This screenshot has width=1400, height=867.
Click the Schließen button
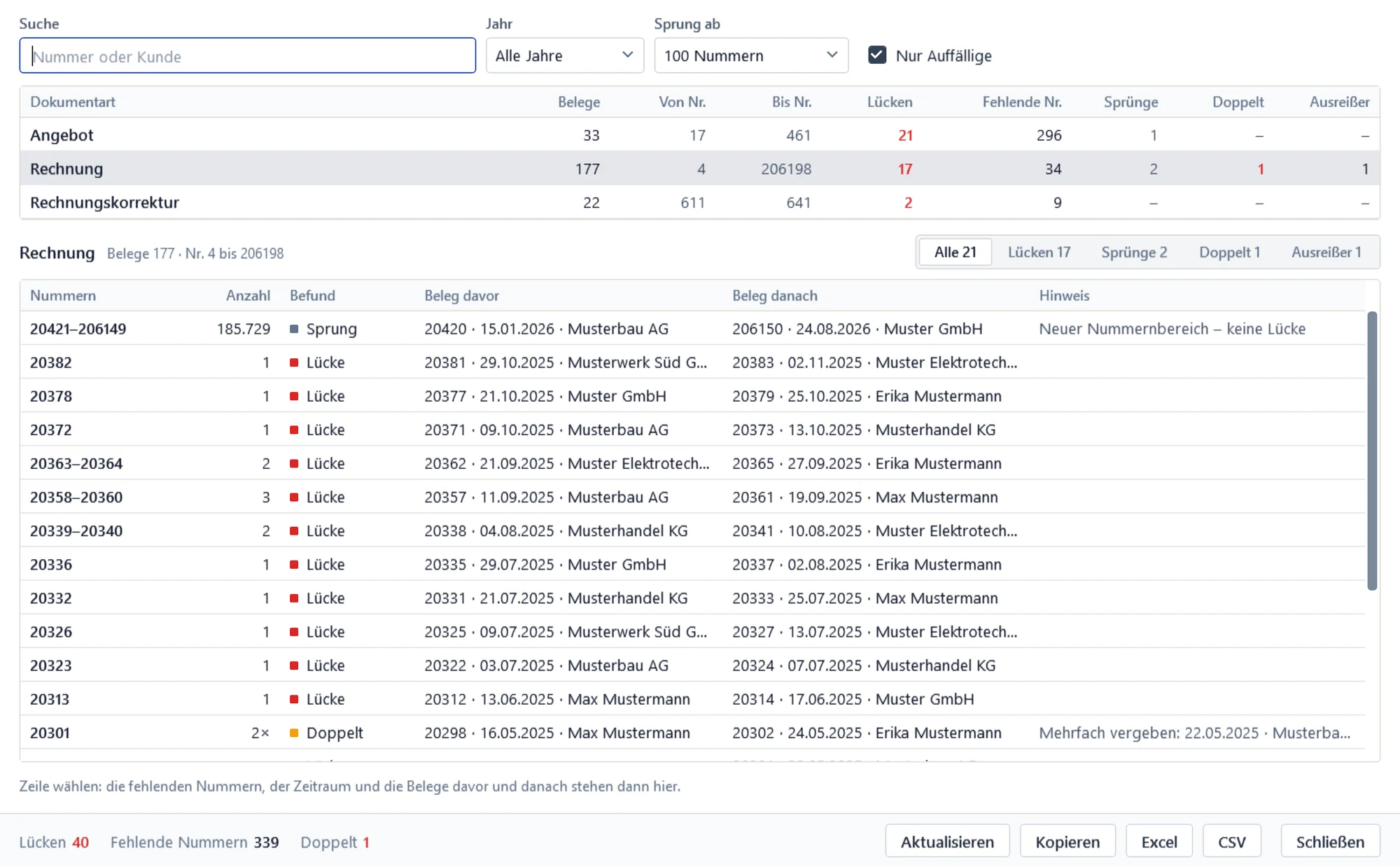tap(1330, 842)
